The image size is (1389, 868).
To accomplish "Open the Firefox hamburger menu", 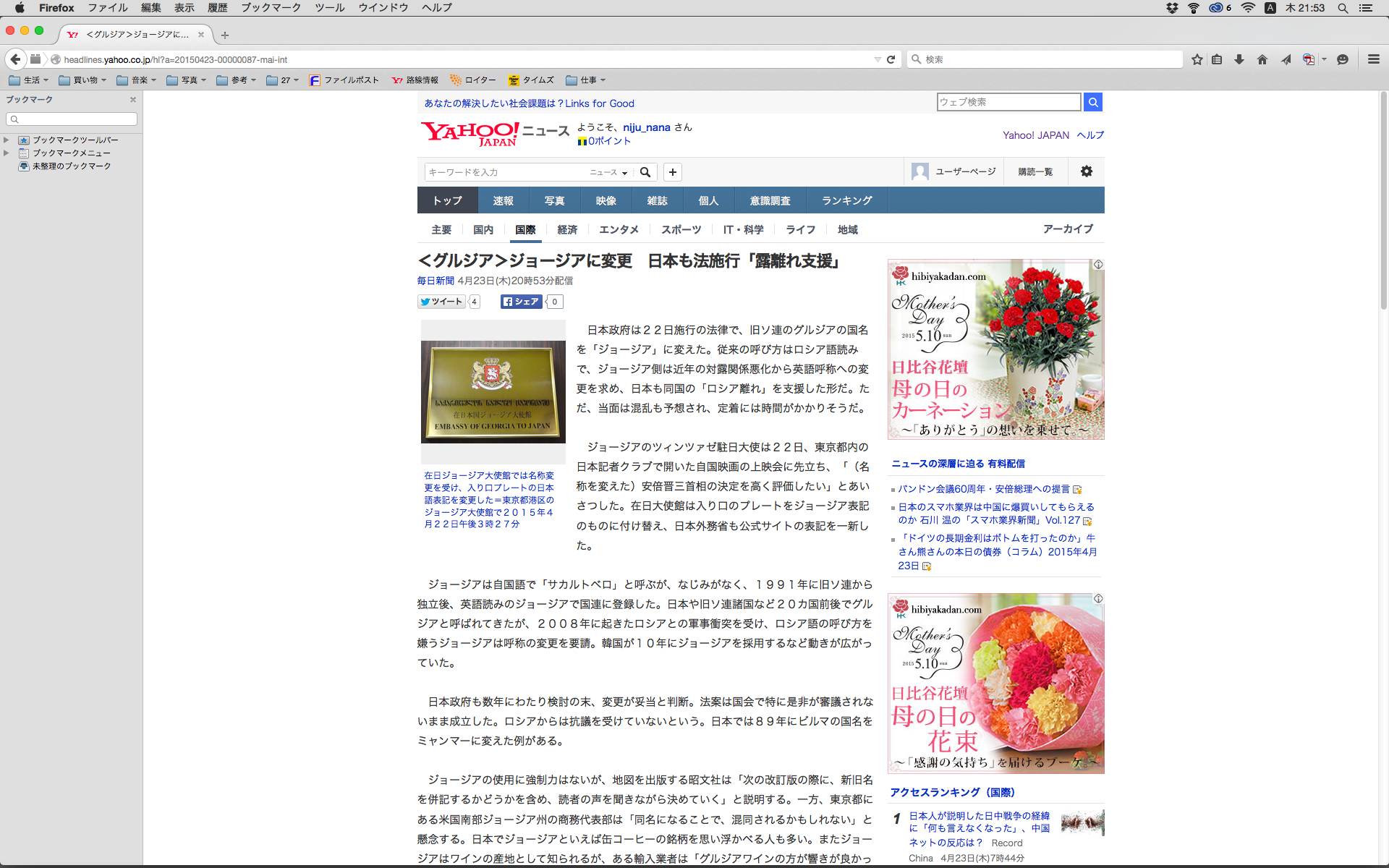I will point(1373,59).
